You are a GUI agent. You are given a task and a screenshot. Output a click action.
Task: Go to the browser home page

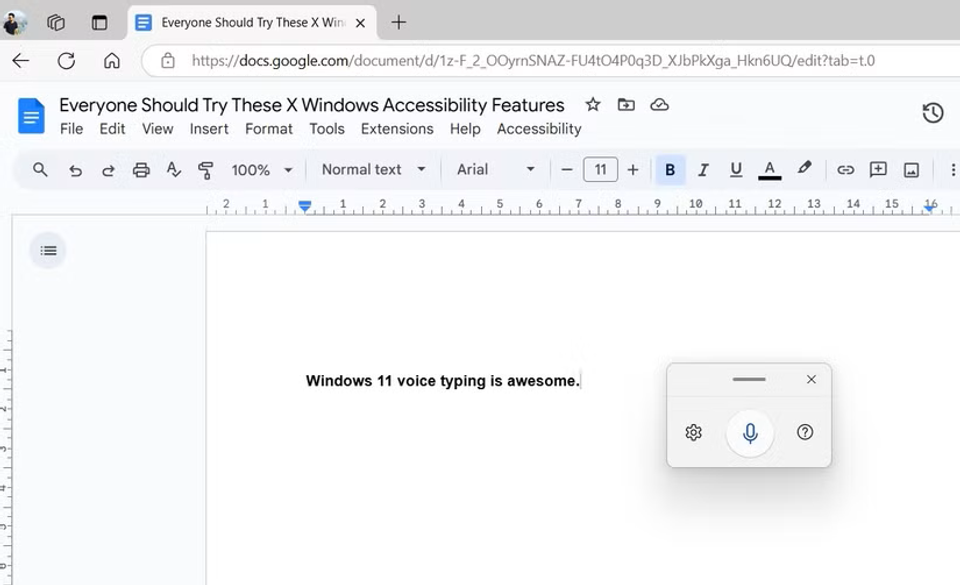[x=111, y=61]
